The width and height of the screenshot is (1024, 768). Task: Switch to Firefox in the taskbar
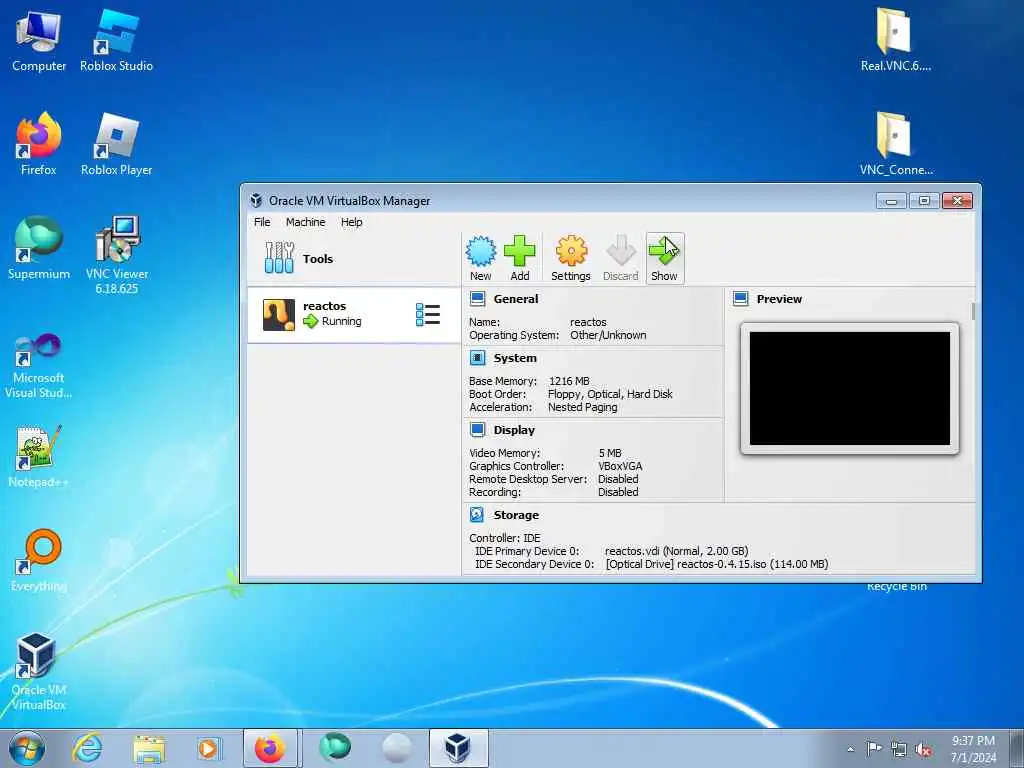pos(270,748)
